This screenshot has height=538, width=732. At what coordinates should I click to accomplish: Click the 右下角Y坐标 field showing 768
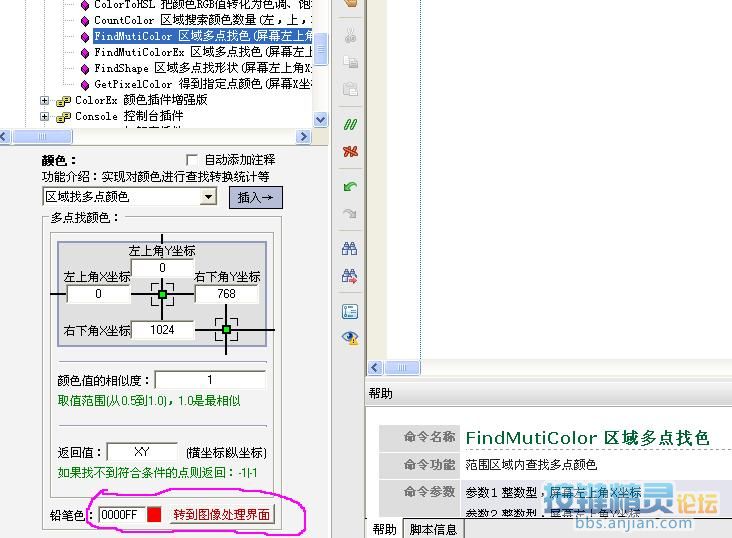pos(226,294)
